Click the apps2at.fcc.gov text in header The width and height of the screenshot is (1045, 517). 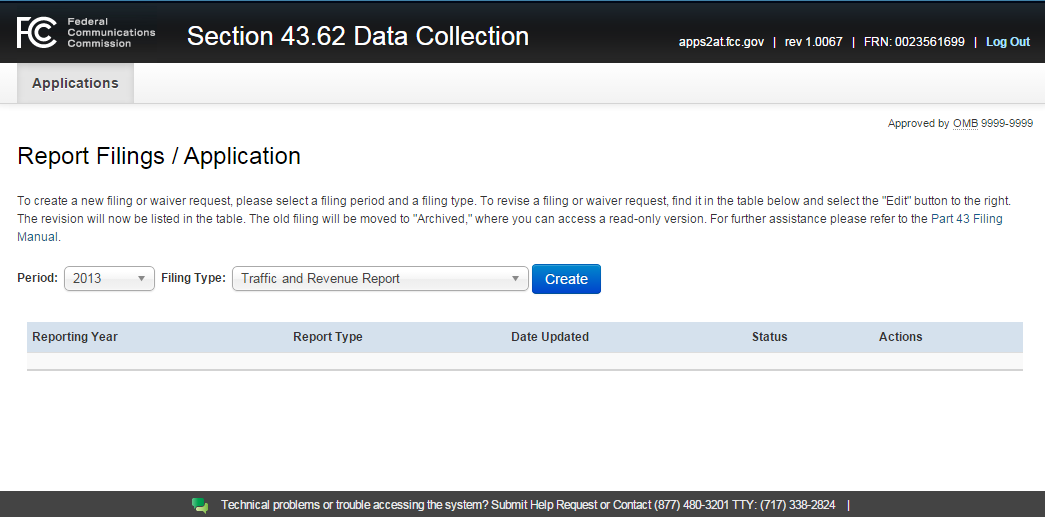click(x=721, y=42)
